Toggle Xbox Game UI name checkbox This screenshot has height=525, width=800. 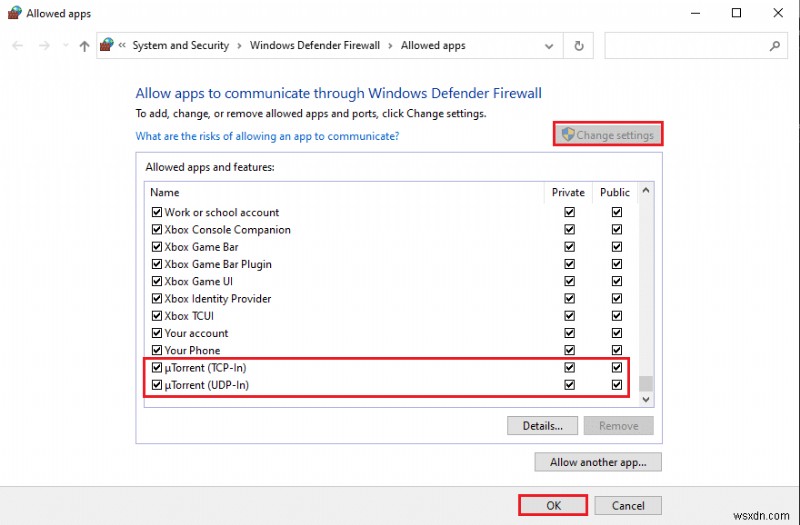157,281
